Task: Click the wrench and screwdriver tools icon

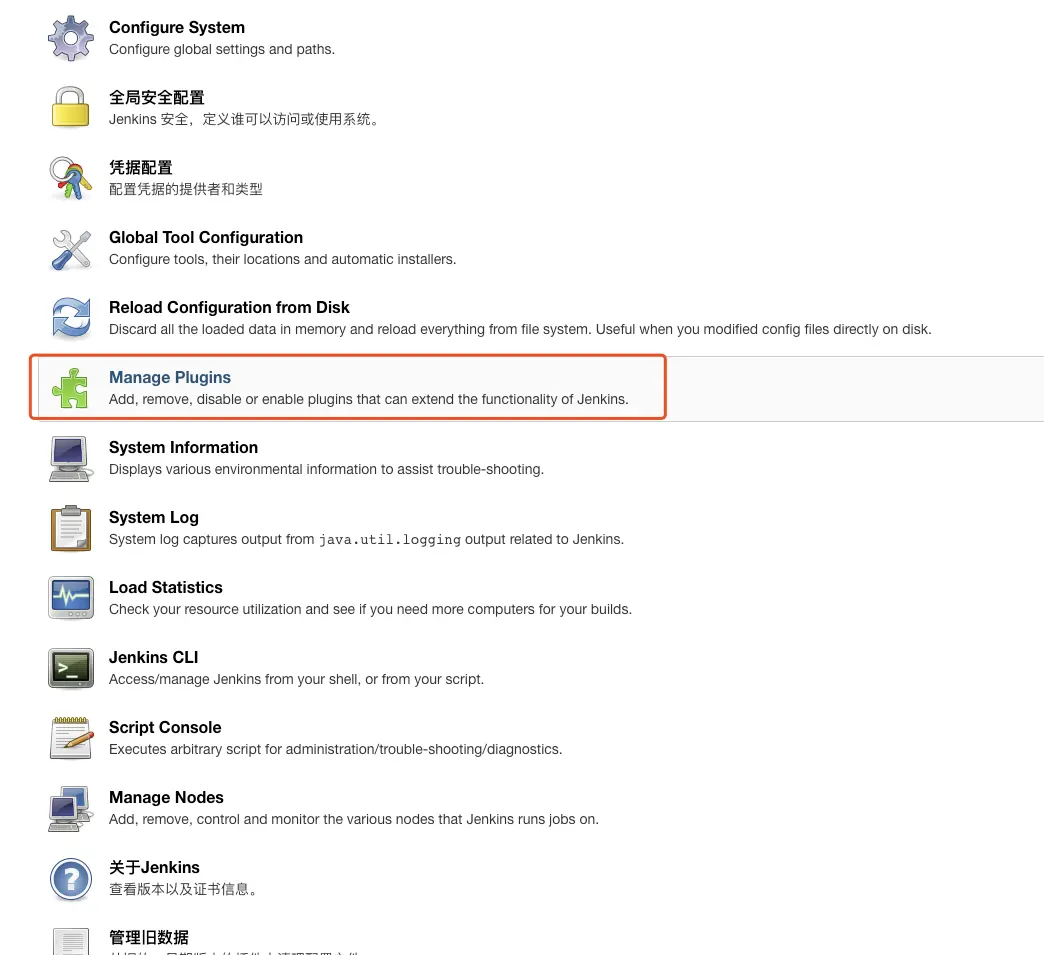Action: click(71, 250)
